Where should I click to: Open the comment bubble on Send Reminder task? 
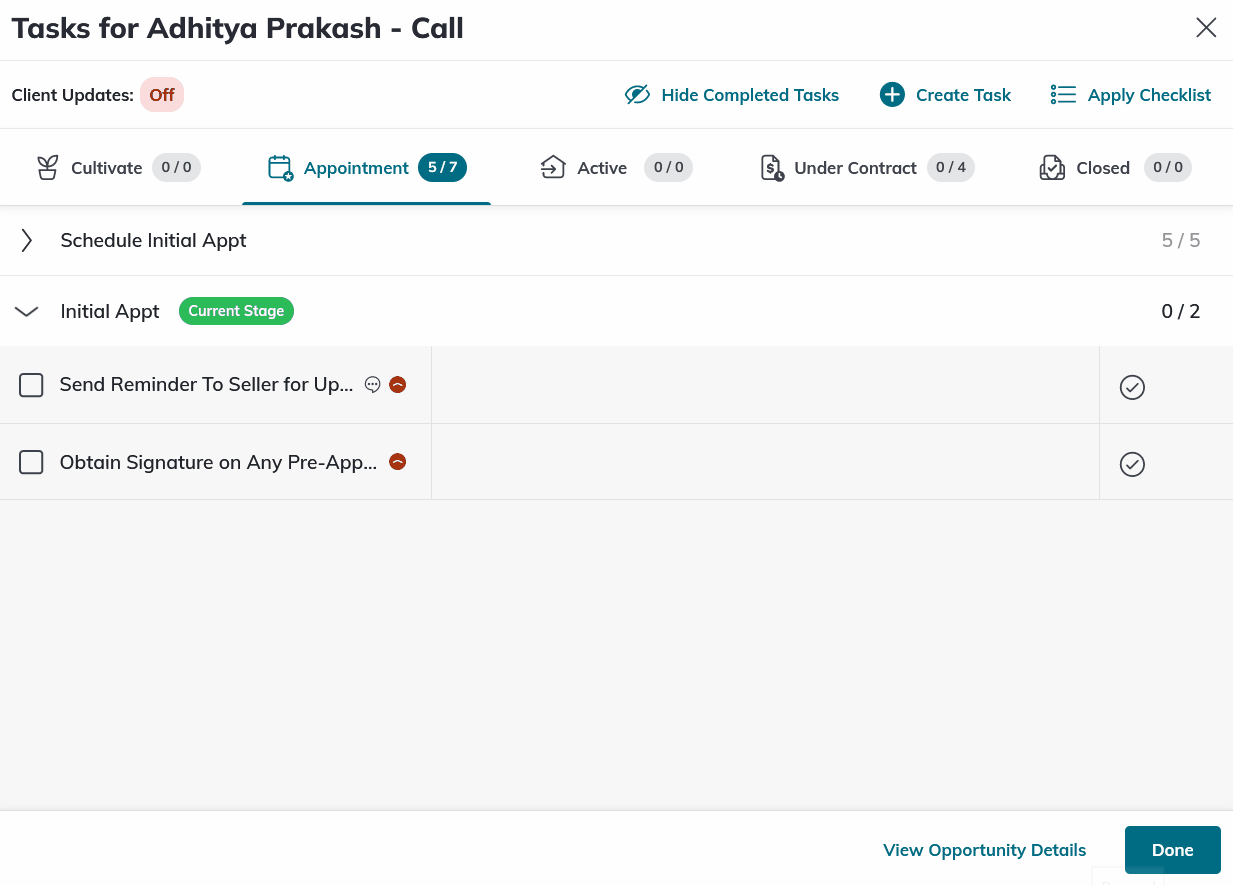[372, 384]
